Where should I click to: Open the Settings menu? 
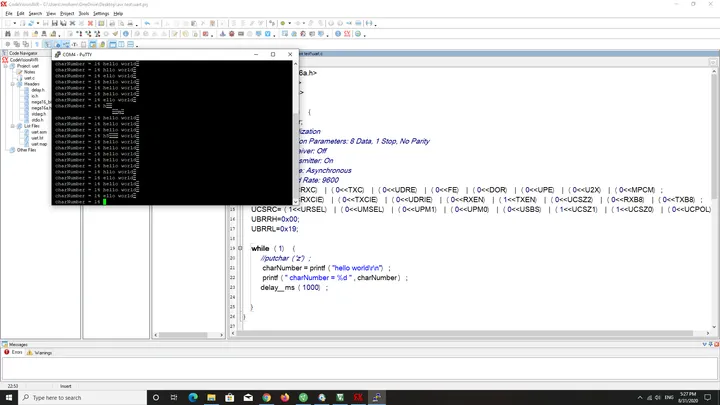101,13
